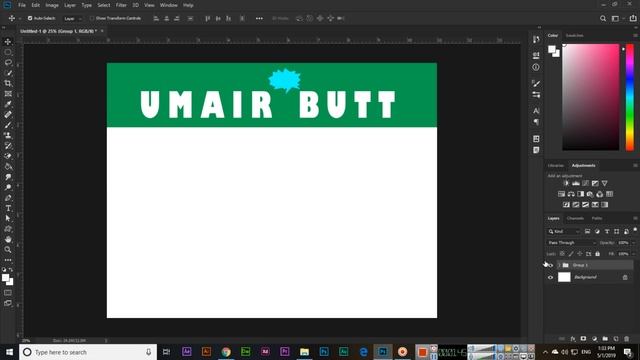
Task: Add a Brightness/Contrast adjustment
Action: click(566, 183)
